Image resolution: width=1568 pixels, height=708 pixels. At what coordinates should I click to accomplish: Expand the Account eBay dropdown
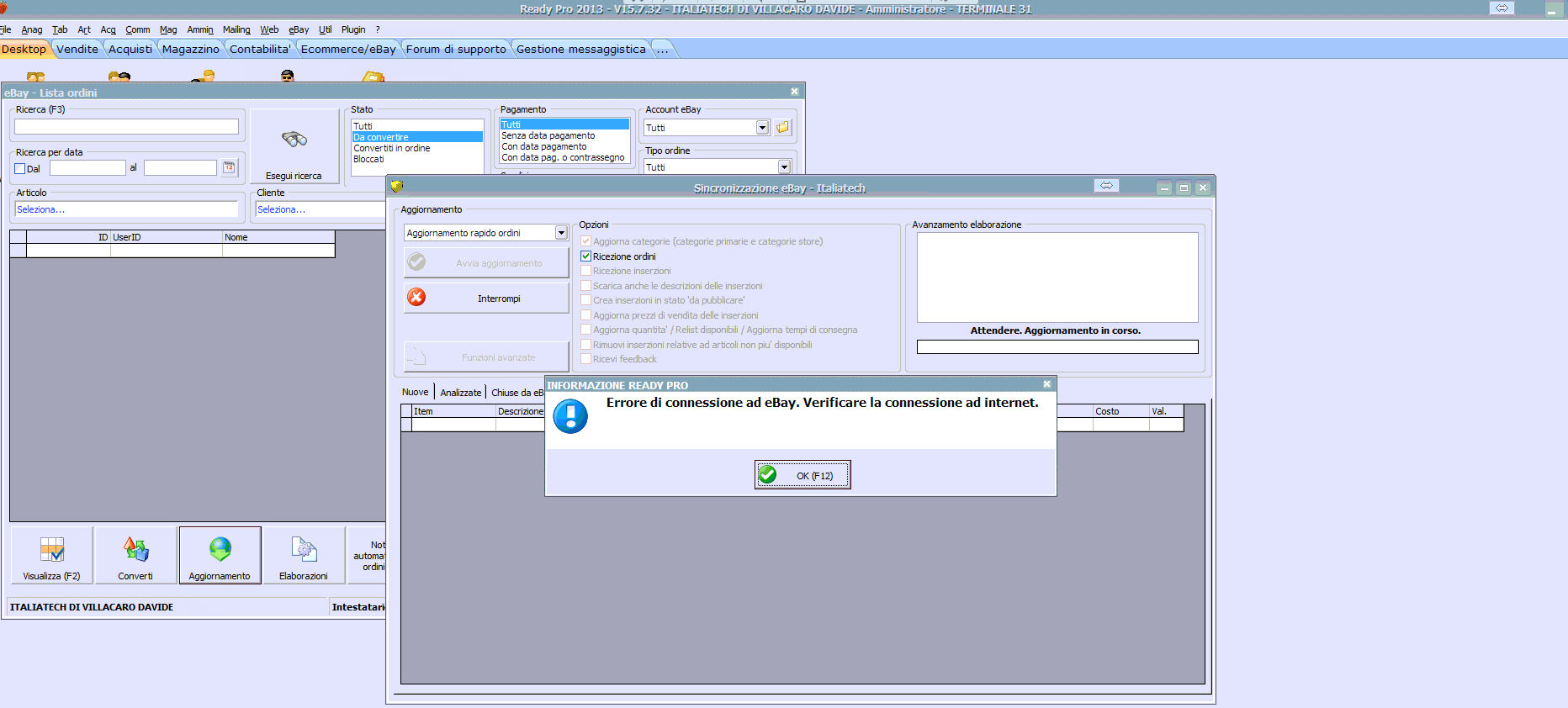(762, 128)
